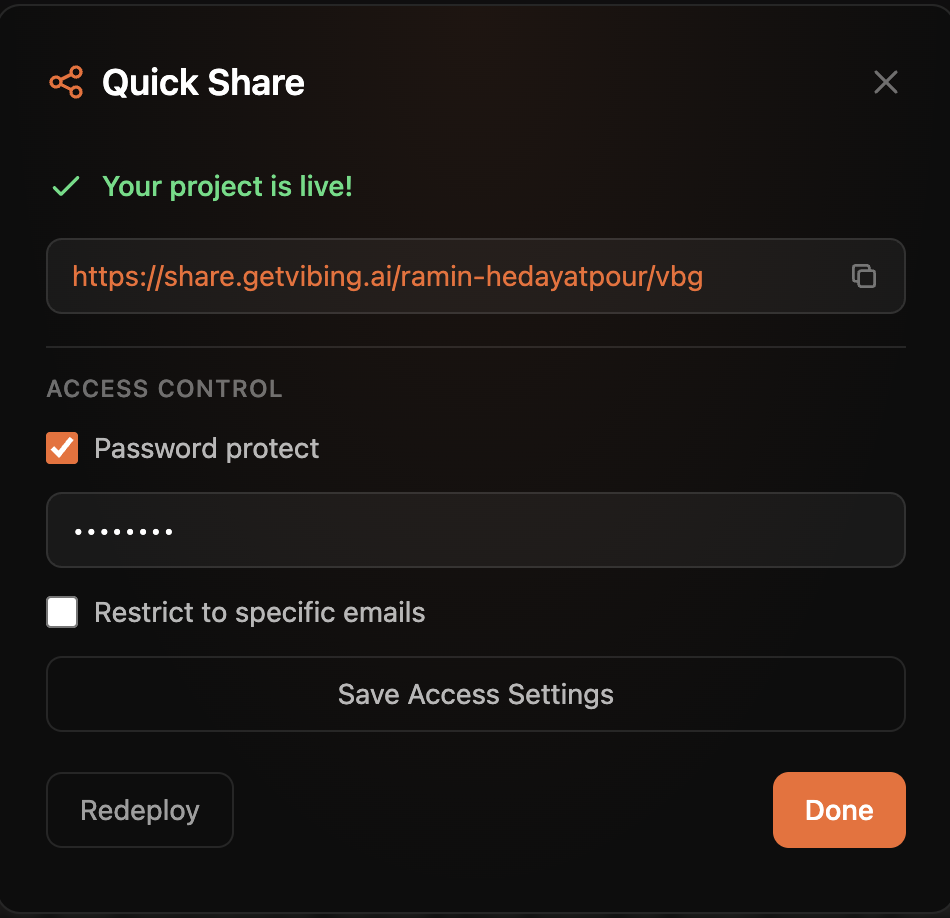Focus the masked password input field
Screen dimensions: 950x918
click(x=475, y=530)
